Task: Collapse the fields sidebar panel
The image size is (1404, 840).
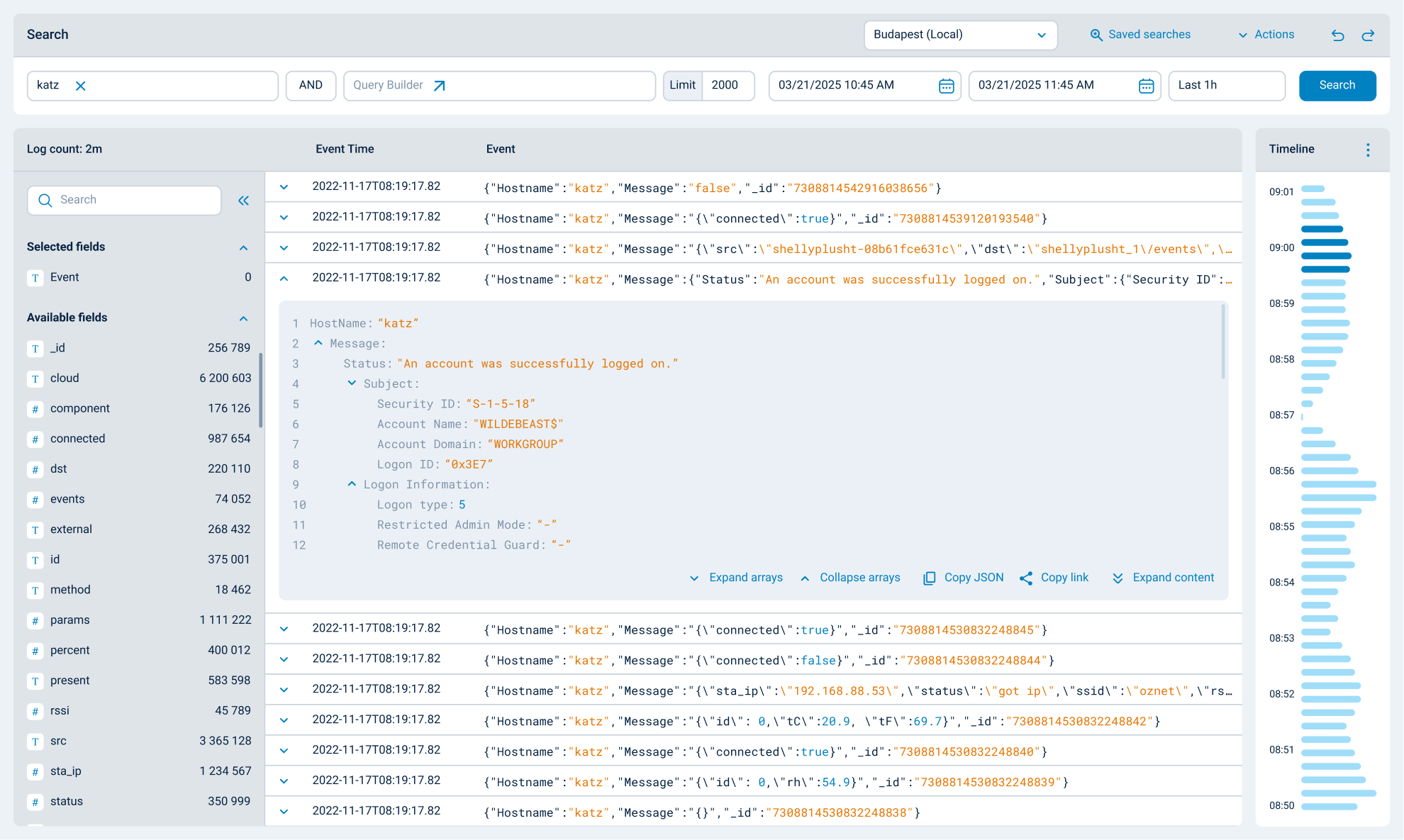Action: (243, 201)
